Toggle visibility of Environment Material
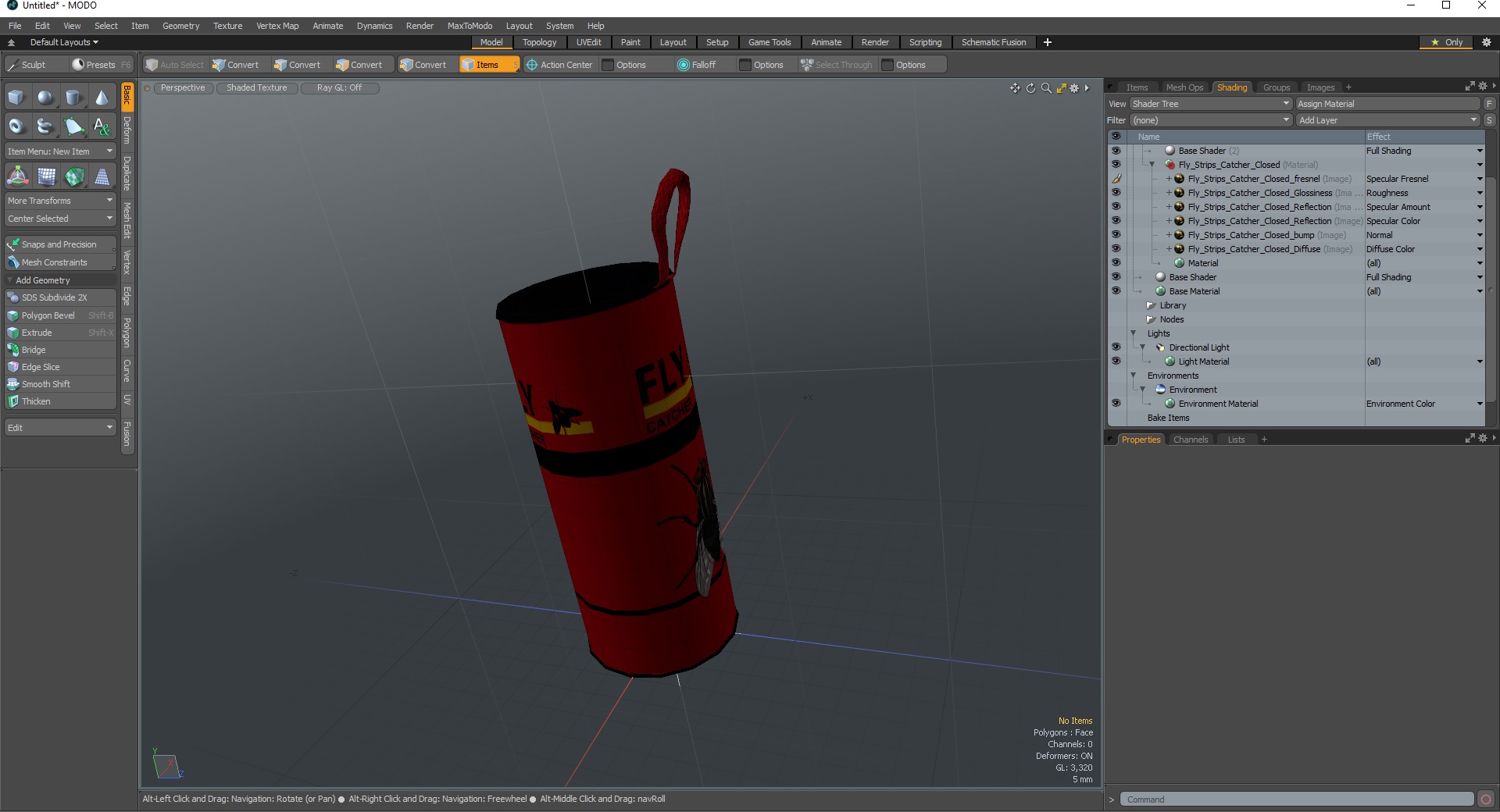Viewport: 1500px width, 812px height. coord(1116,404)
